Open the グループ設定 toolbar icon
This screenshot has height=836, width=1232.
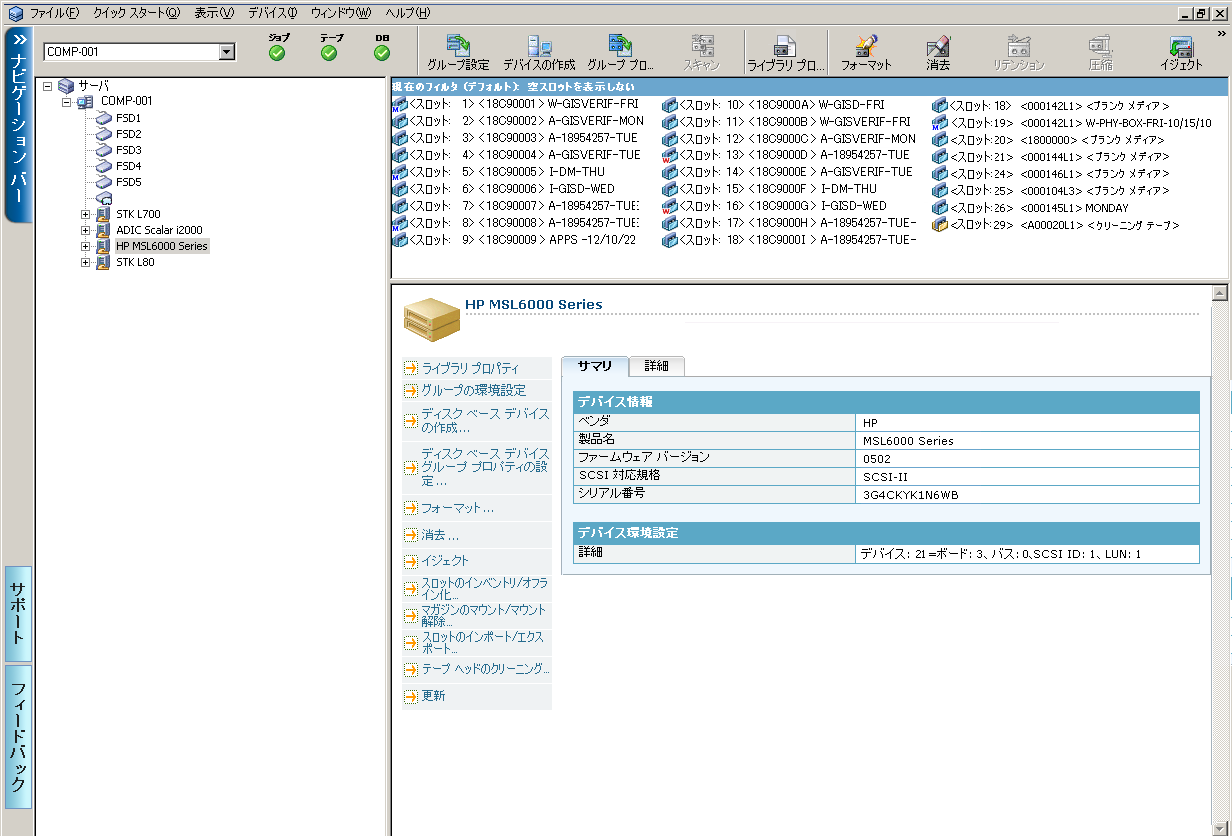click(x=458, y=51)
